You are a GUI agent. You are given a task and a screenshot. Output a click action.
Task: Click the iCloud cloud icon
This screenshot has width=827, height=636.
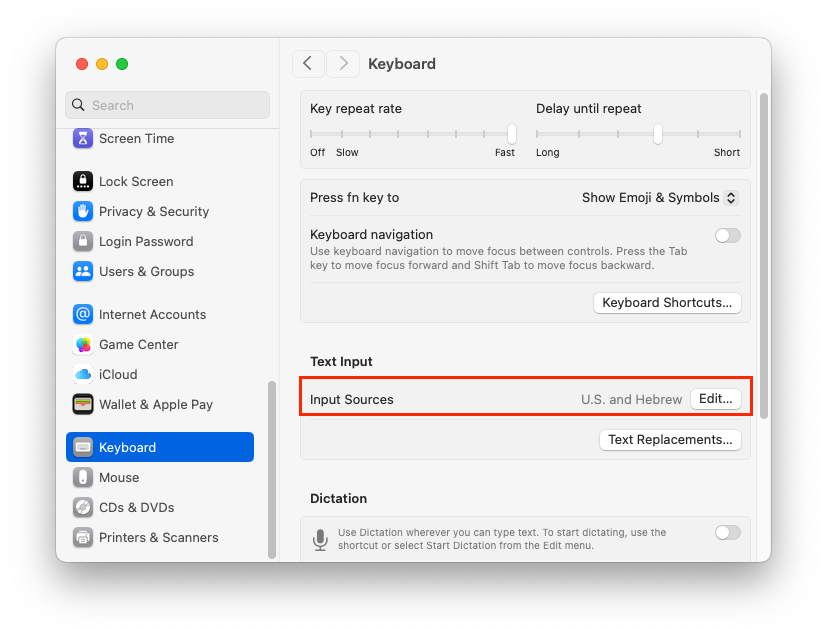click(x=83, y=374)
